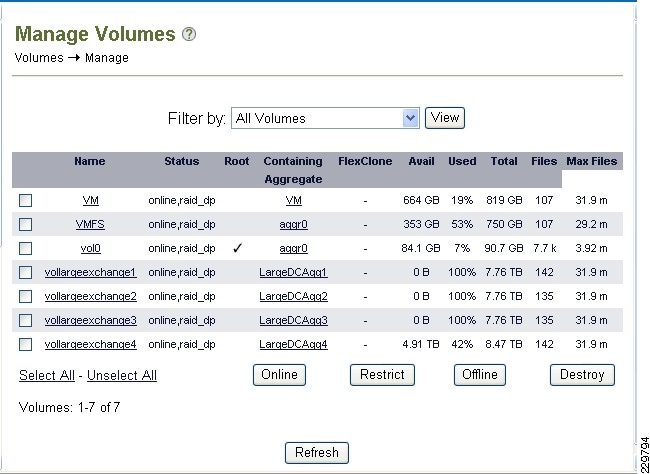Refresh the volumes list
Viewport: 650px width, 474px height.
pos(317,452)
